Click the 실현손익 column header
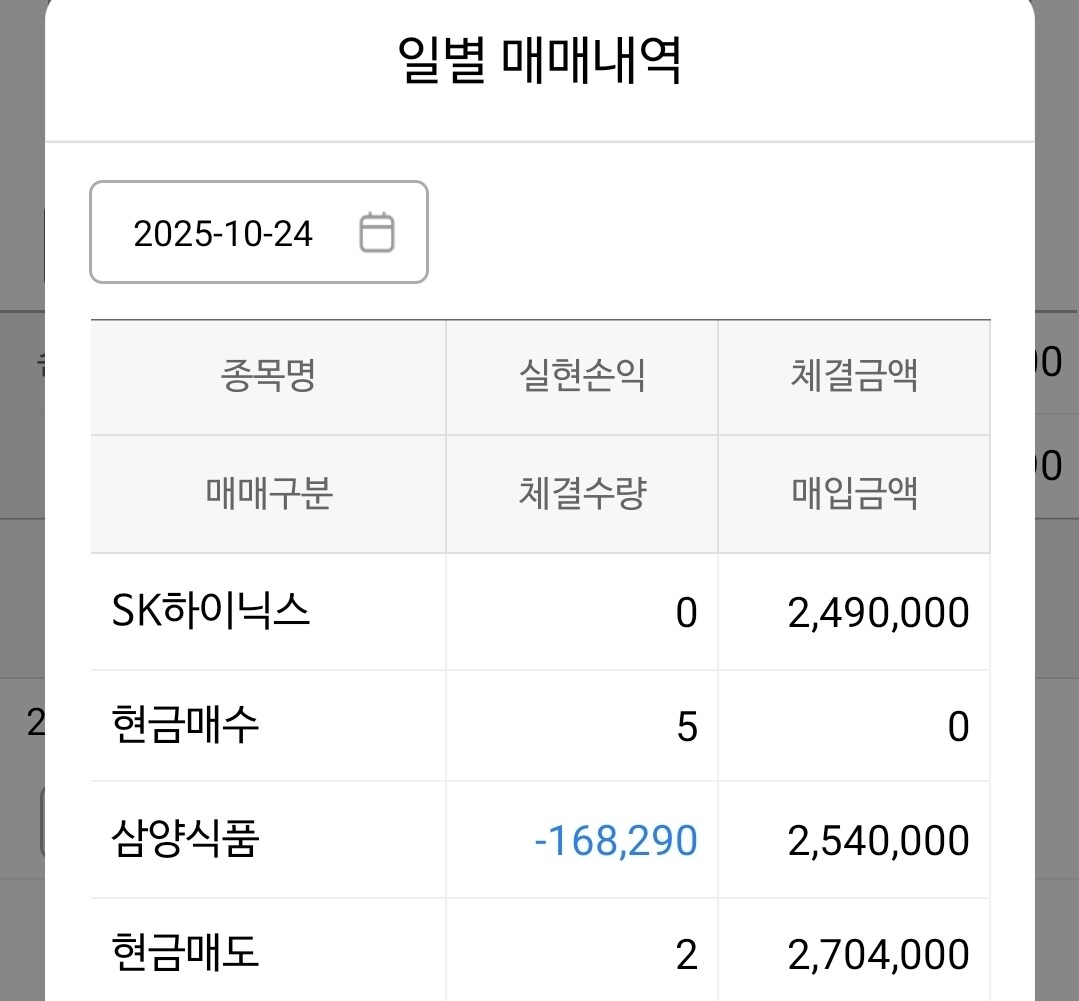This screenshot has width=1079, height=1001. tap(582, 377)
